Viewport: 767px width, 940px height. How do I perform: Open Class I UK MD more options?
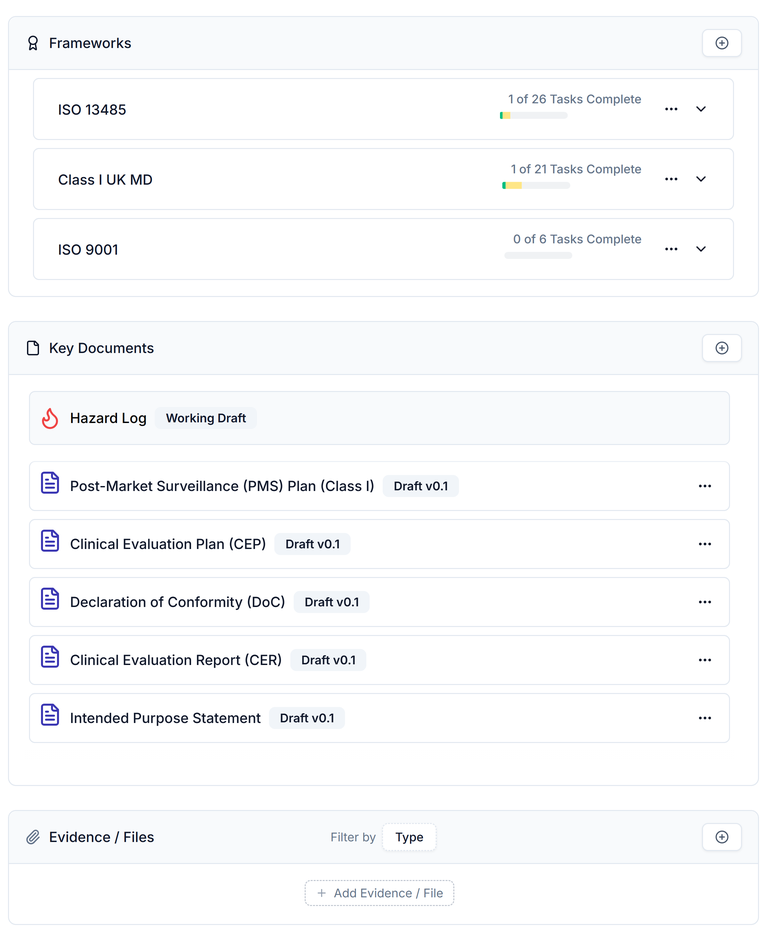click(x=671, y=179)
